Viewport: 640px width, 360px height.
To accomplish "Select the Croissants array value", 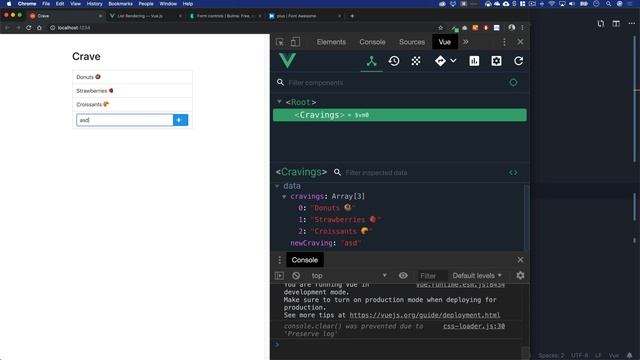I will coord(342,231).
